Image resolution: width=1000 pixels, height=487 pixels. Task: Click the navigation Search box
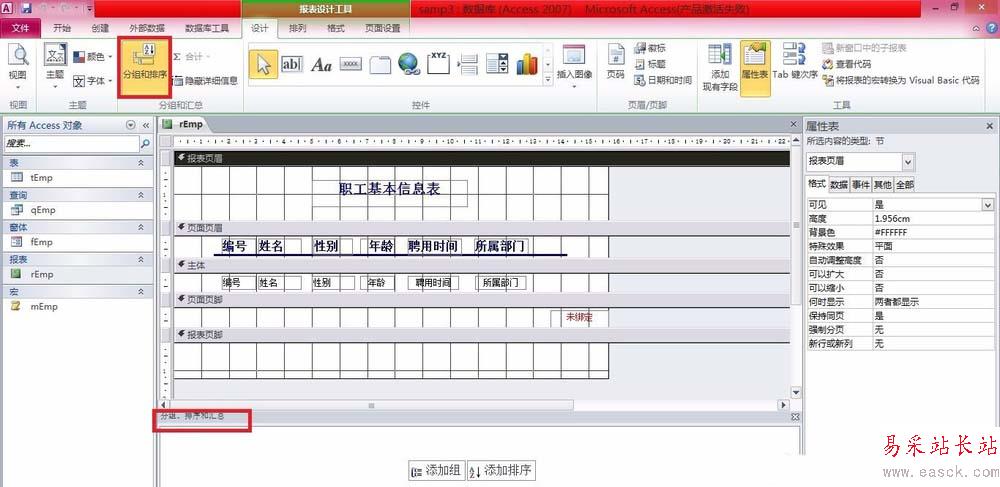point(71,144)
